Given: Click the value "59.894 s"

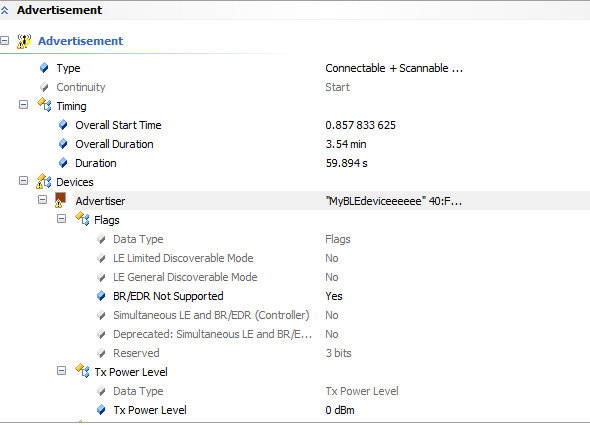Looking at the screenshot, I should tap(346, 163).
